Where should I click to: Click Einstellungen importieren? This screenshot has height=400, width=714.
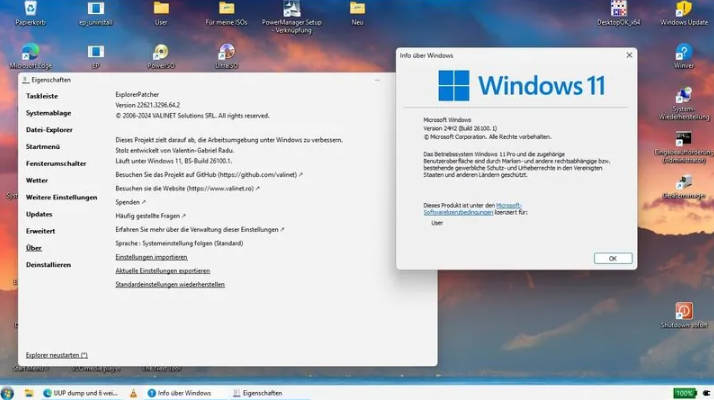point(151,257)
